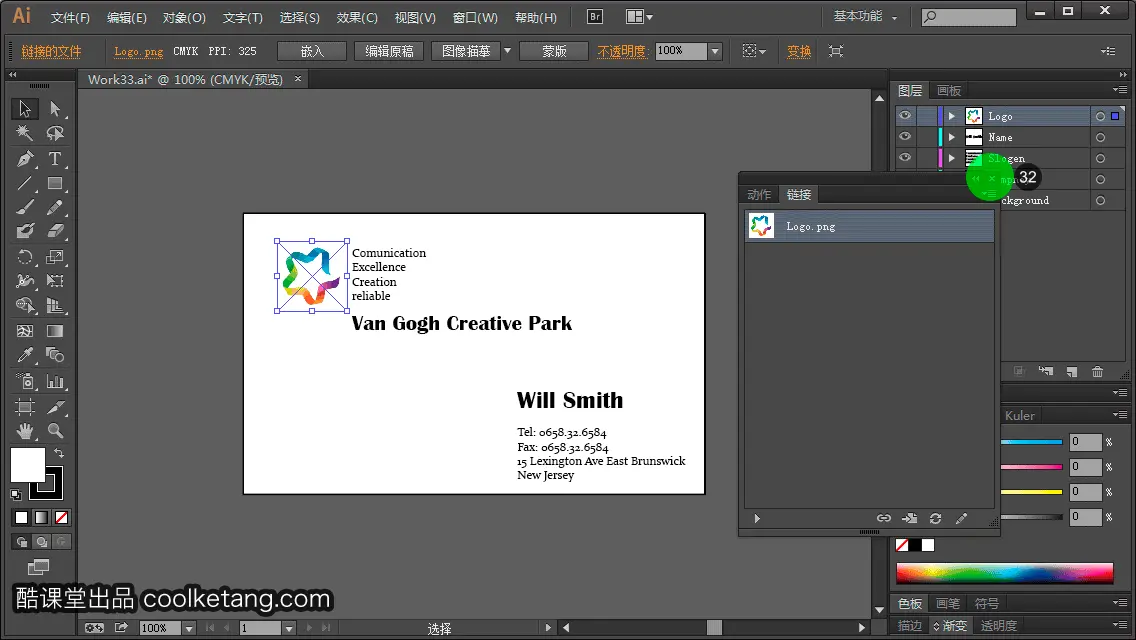Open 文件(F) menu
The height and width of the screenshot is (640, 1136).
tap(70, 17)
